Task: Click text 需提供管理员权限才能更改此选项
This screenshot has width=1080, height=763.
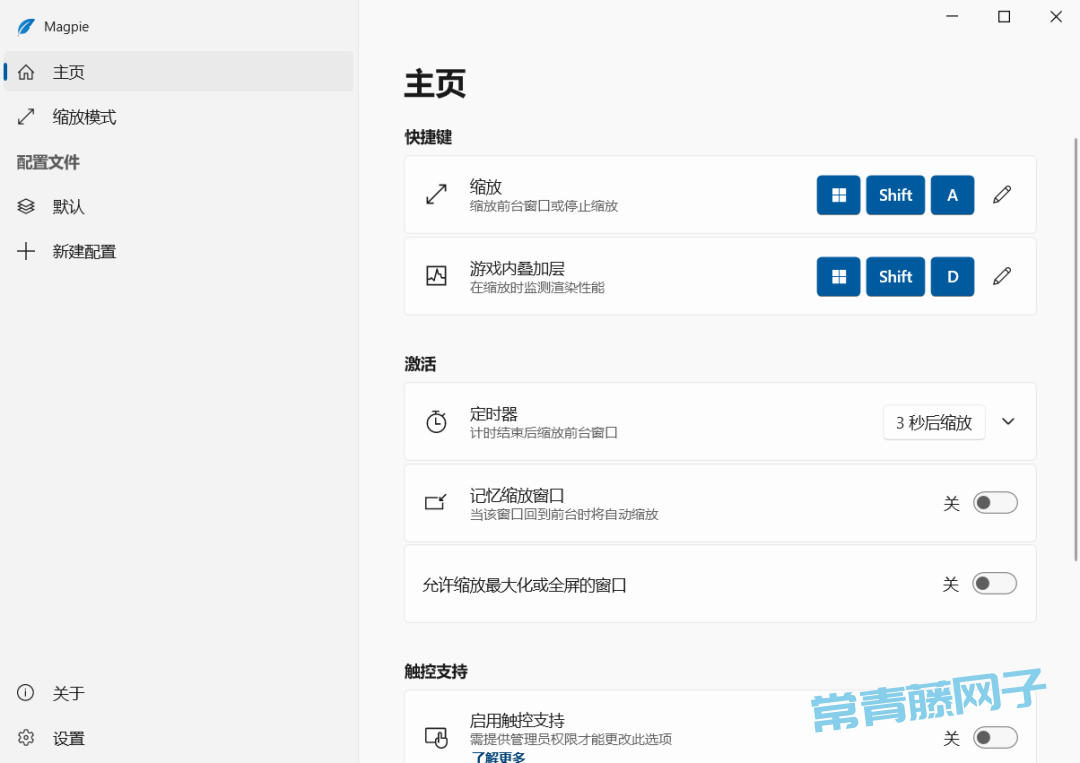Action: click(571, 739)
